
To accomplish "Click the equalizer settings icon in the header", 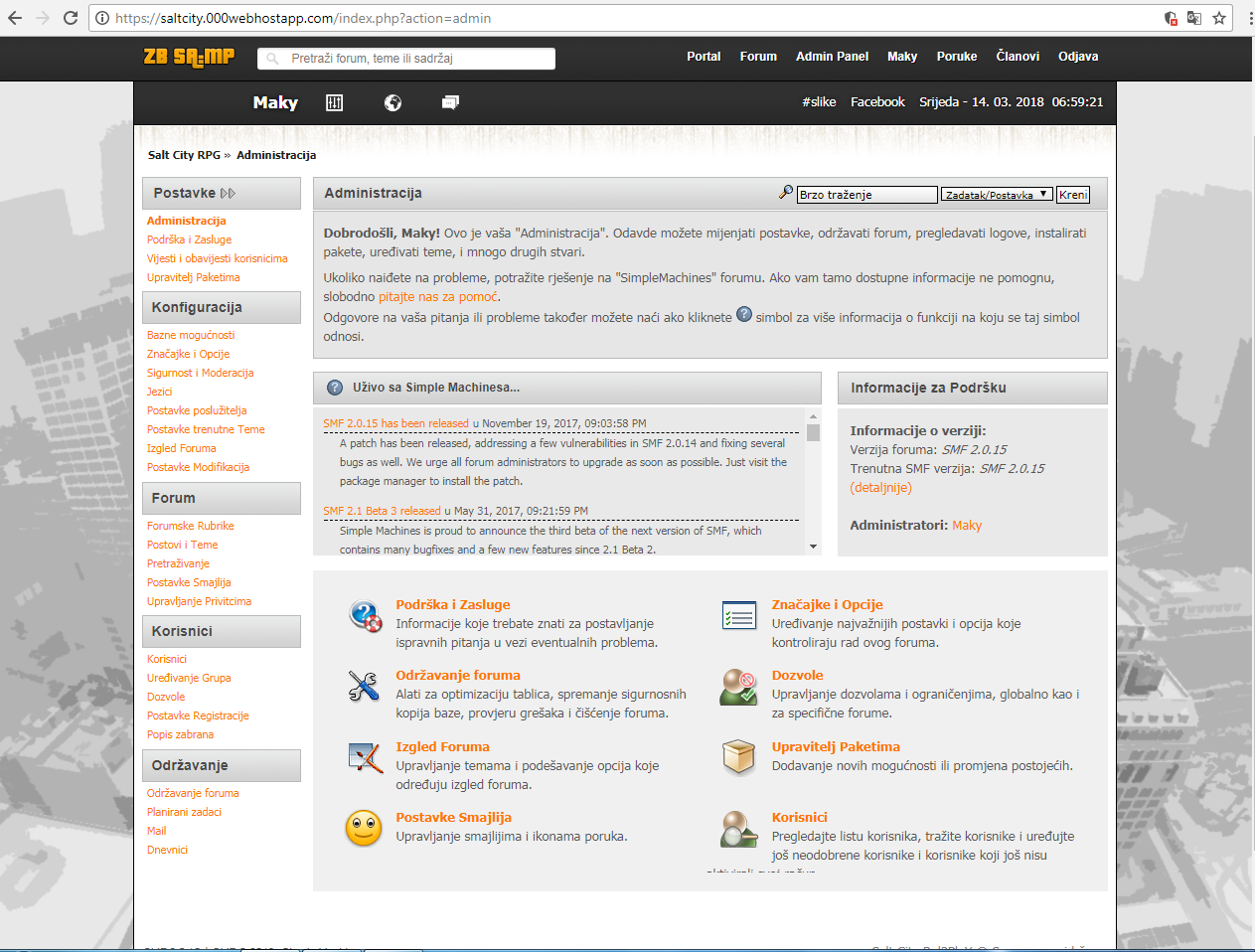I will coord(334,102).
